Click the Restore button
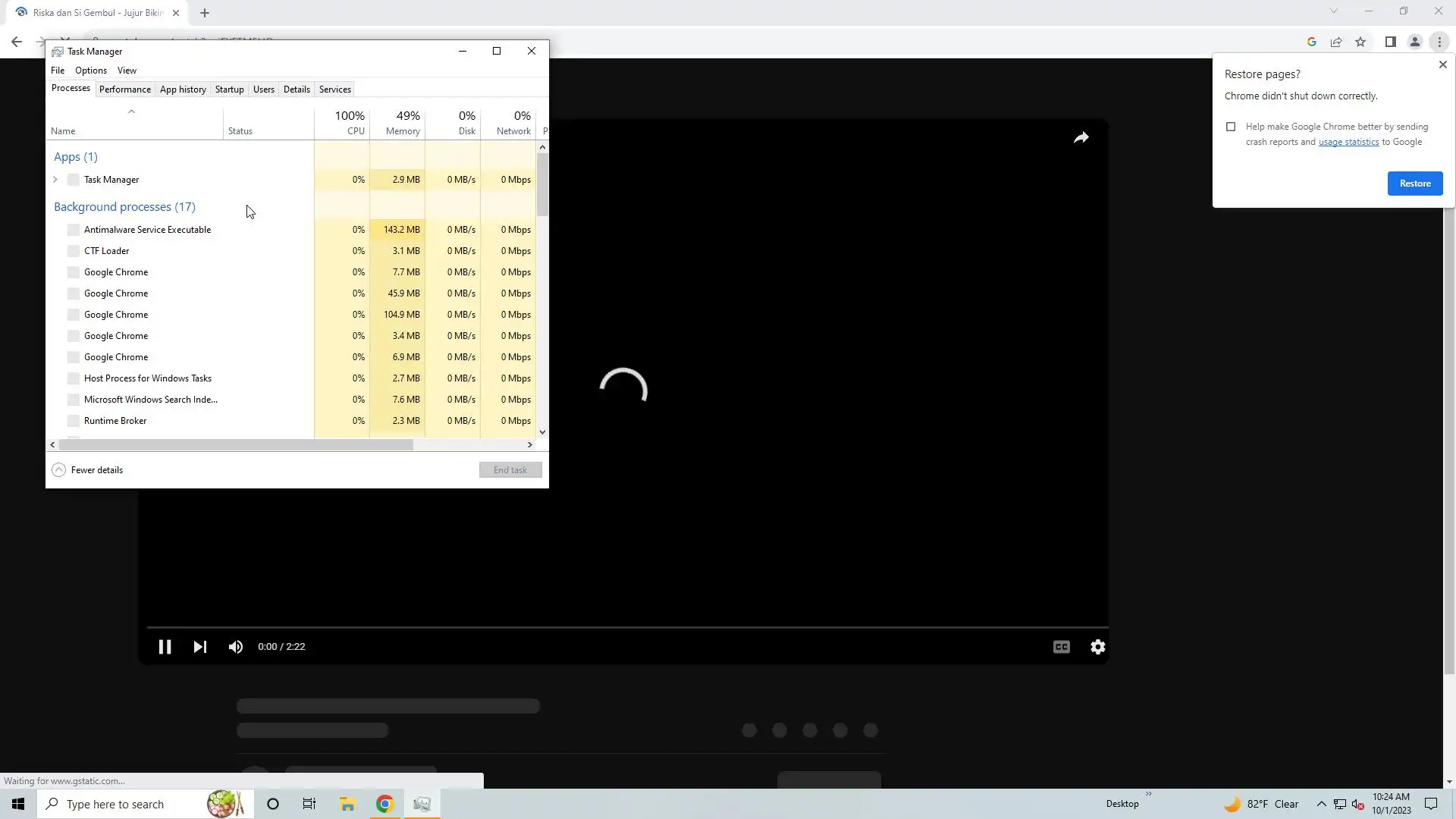This screenshot has height=819, width=1456. coord(1414,184)
